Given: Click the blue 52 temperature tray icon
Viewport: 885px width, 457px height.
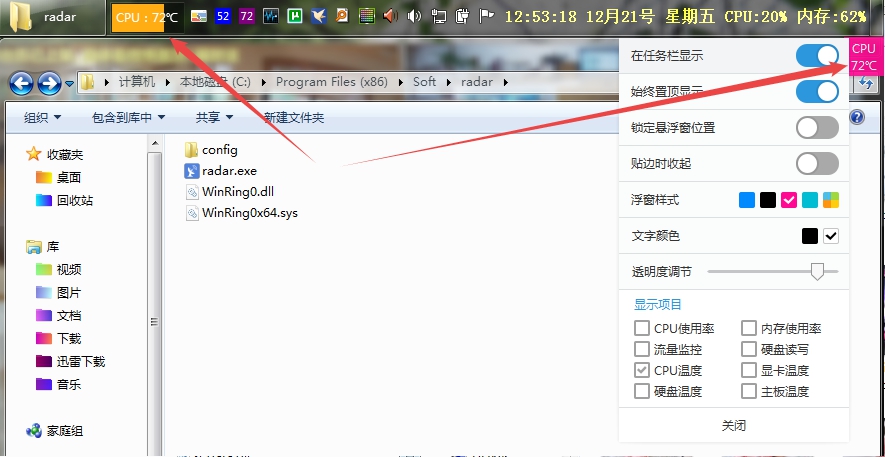Looking at the screenshot, I should 222,16.
